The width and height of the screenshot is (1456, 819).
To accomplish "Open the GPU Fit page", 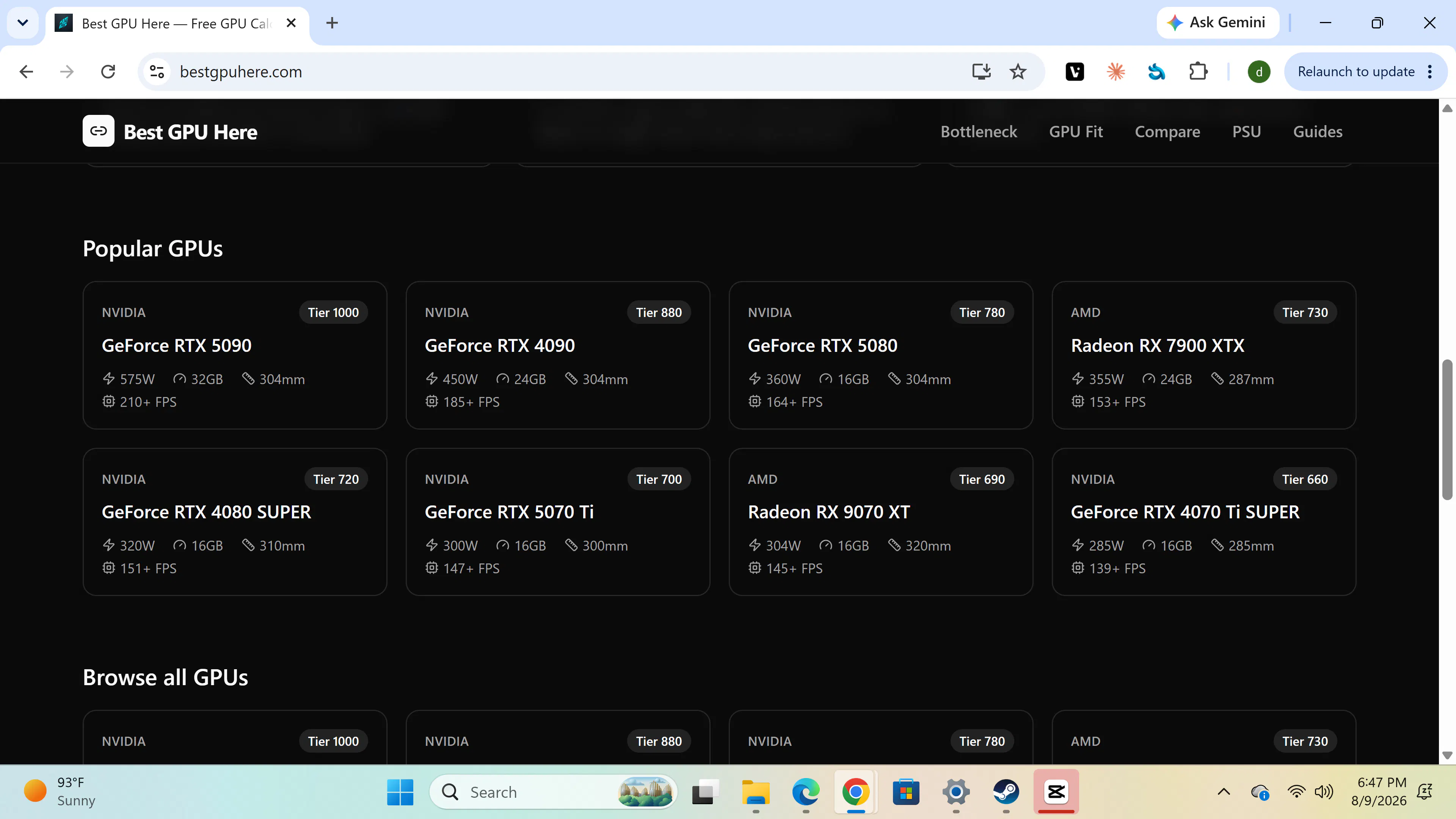I will pyautogui.click(x=1076, y=132).
